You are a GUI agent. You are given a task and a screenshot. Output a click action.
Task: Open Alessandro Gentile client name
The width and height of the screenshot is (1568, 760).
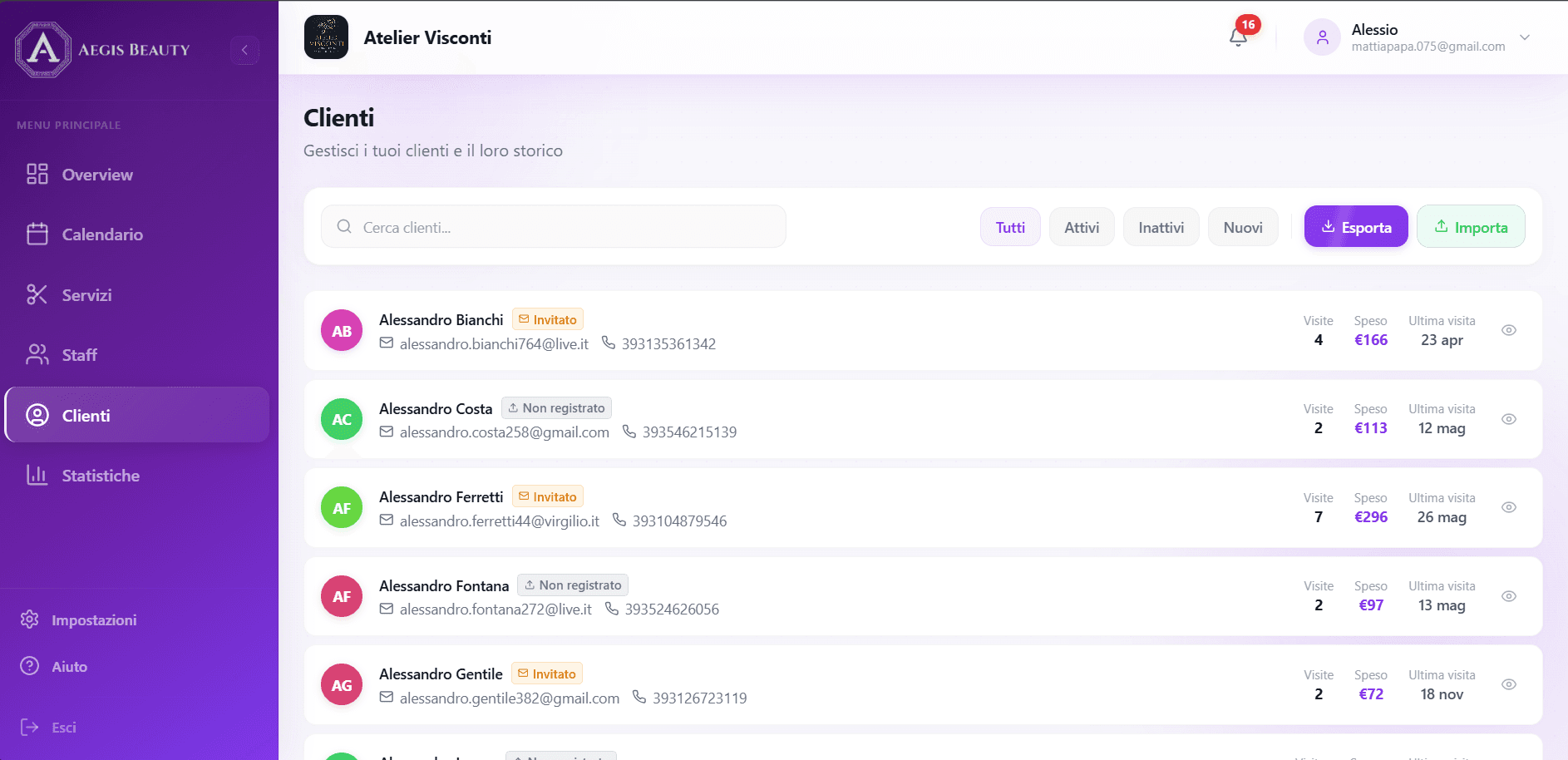click(441, 674)
